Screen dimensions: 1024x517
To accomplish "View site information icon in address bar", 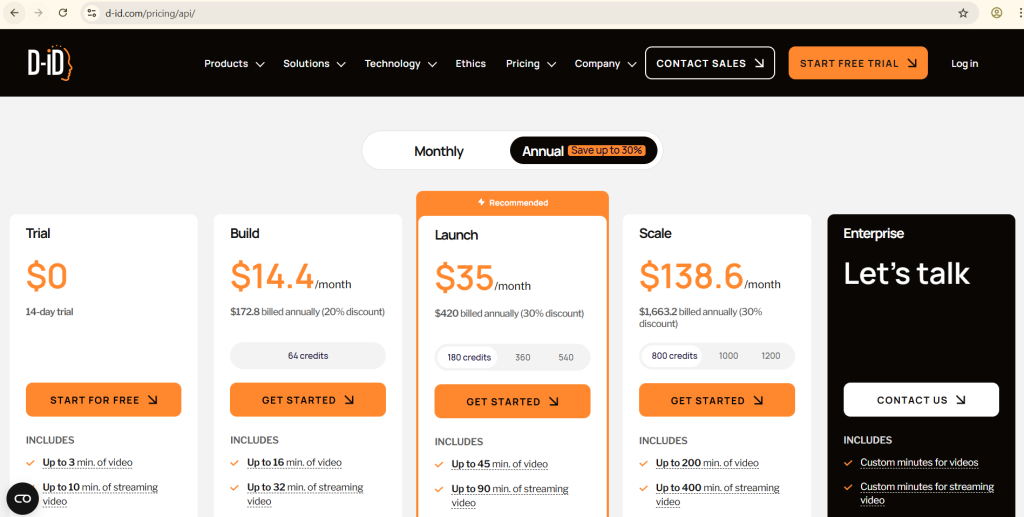I will 91,13.
